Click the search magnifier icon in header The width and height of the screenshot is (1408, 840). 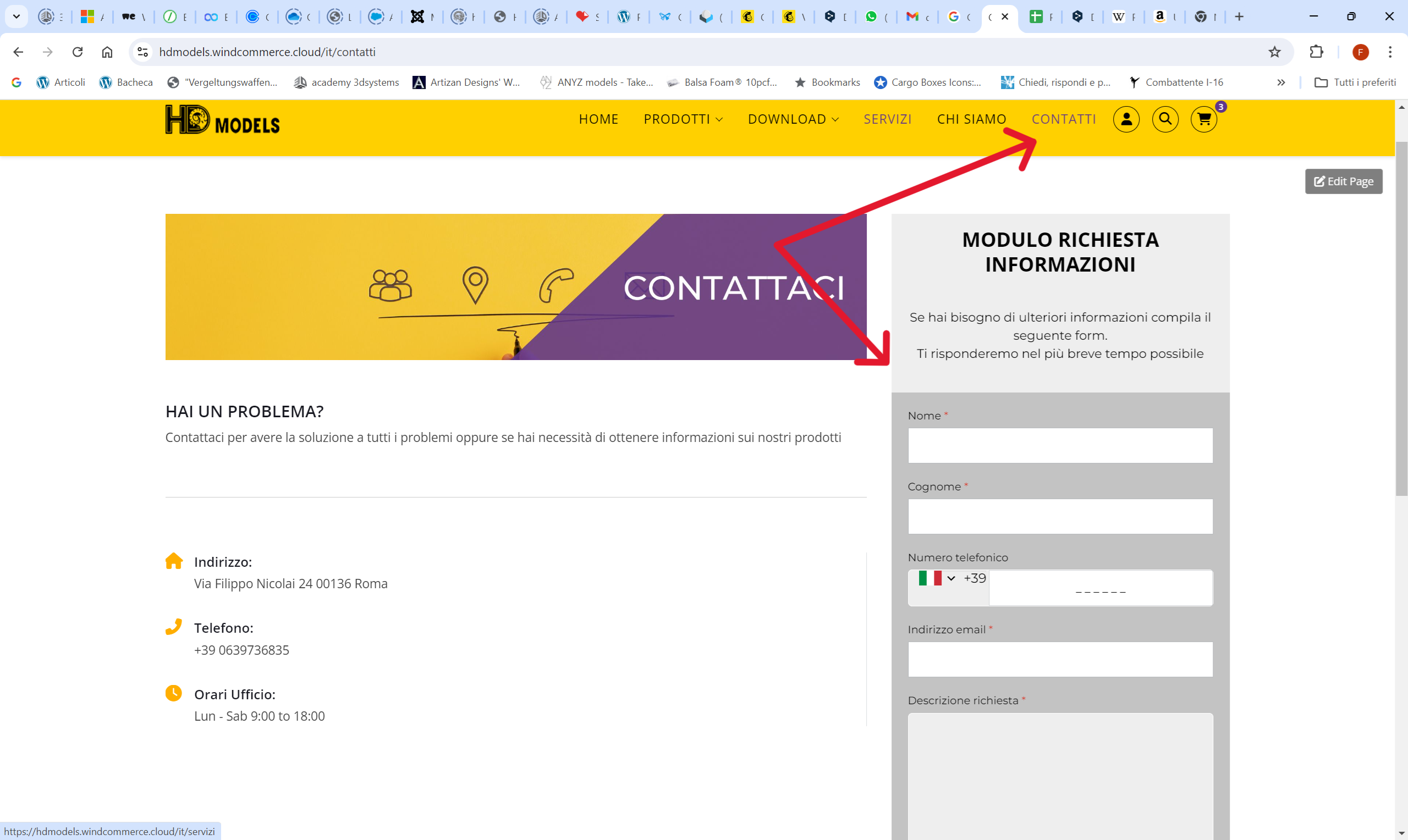pos(1165,119)
